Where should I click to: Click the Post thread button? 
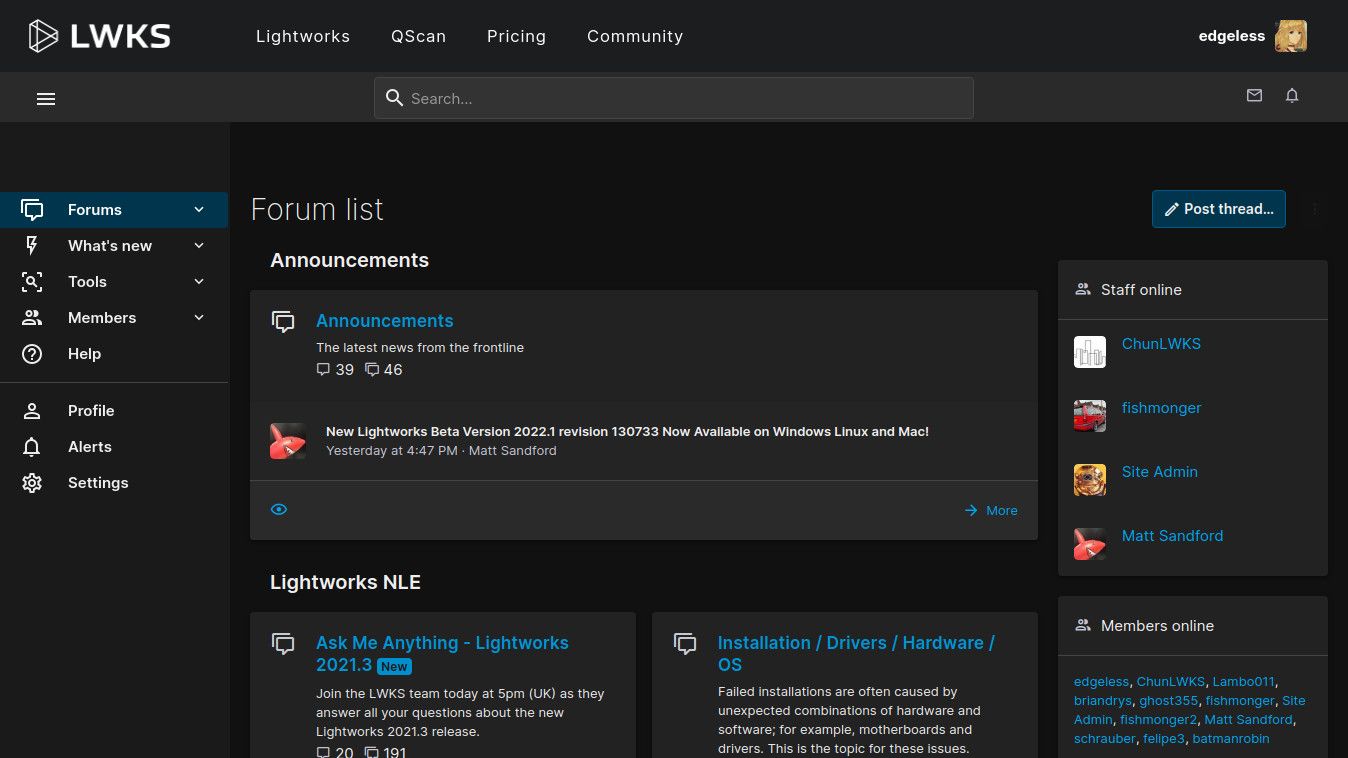(x=1219, y=209)
